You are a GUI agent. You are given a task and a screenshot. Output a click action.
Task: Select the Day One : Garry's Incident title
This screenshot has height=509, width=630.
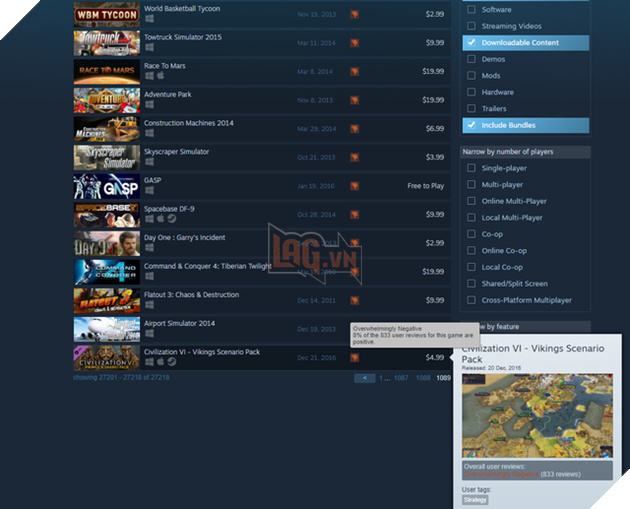[x=184, y=237]
